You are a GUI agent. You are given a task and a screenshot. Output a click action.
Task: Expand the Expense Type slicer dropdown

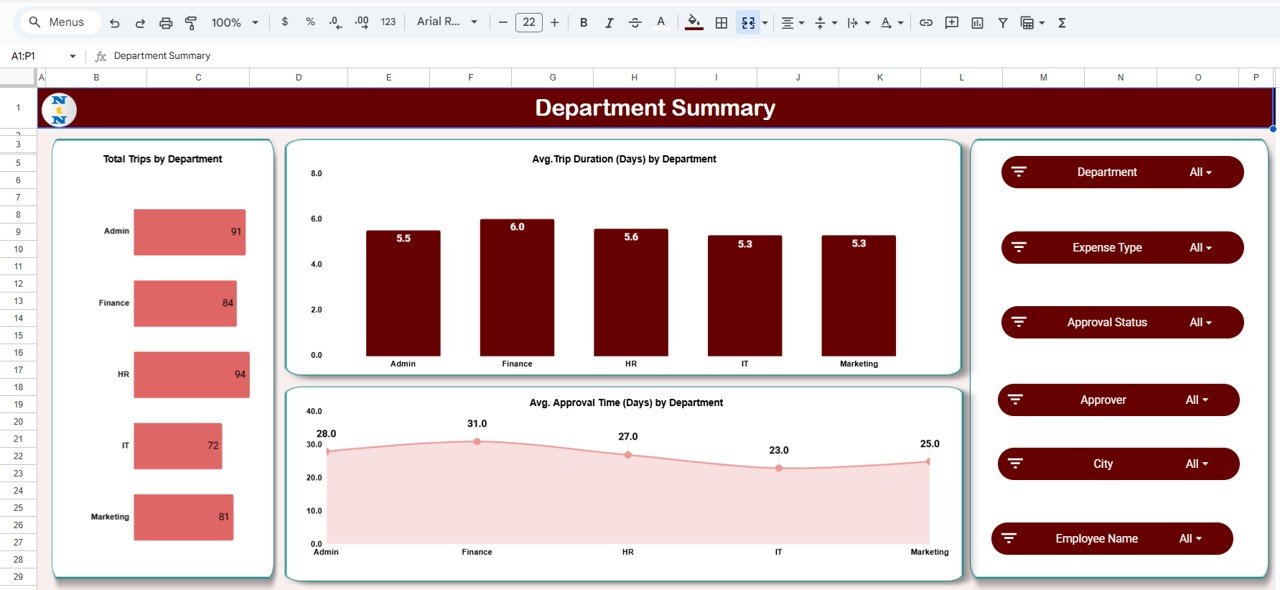[x=1198, y=247]
